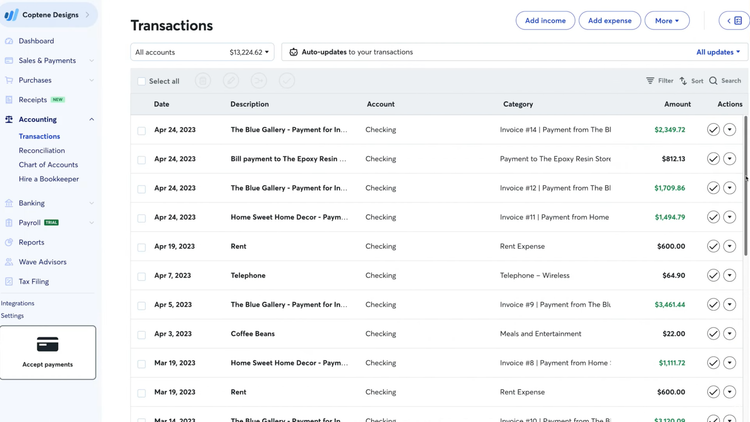Click the Tax Filing icon
The height and width of the screenshot is (422, 750).
(9, 282)
